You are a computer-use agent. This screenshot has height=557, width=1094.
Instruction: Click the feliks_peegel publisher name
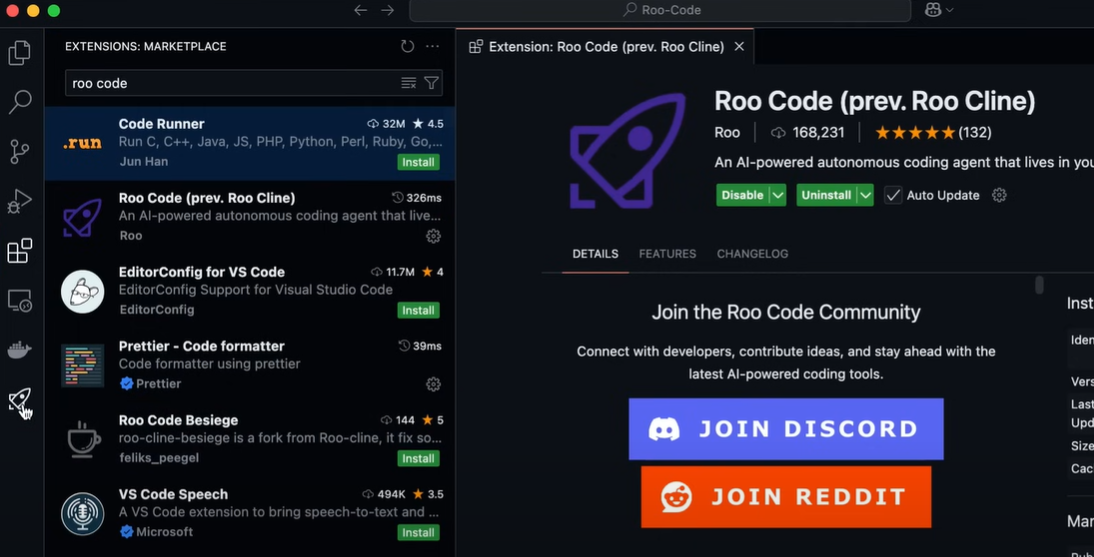pyautogui.click(x=159, y=458)
